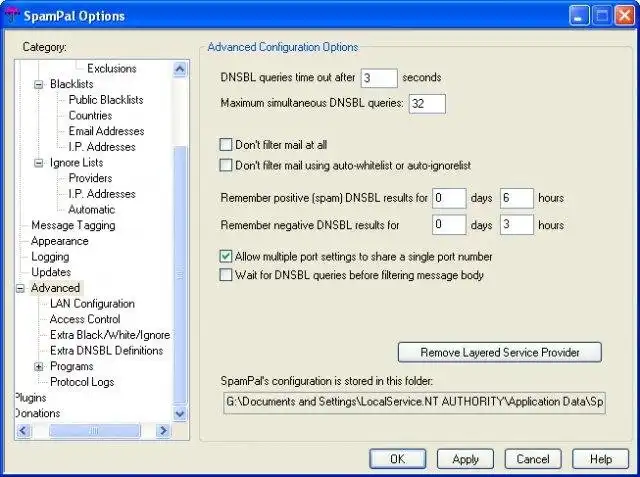
Task: Open LAN Configuration settings
Action: [x=92, y=304]
